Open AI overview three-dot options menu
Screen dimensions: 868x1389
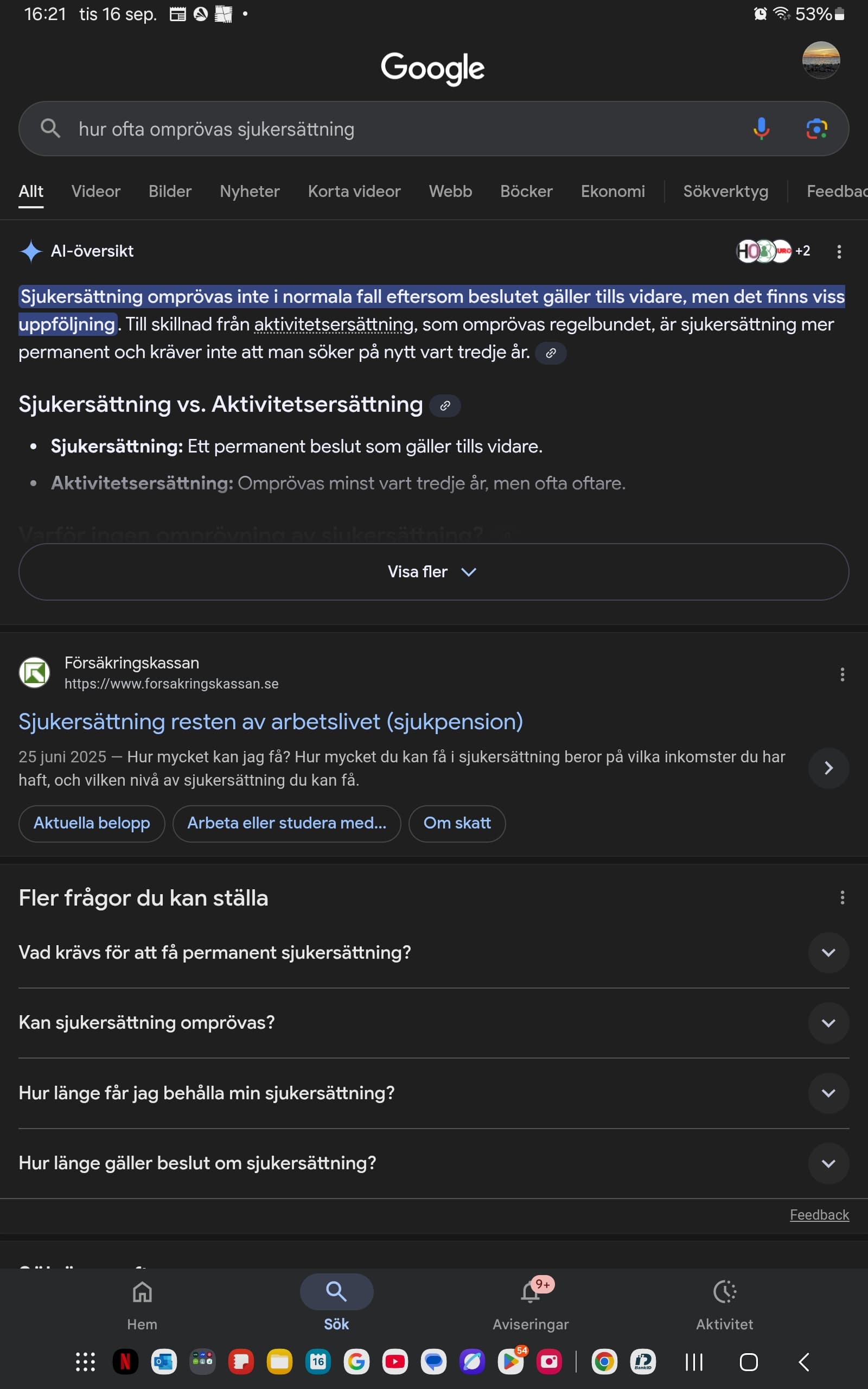coord(839,251)
